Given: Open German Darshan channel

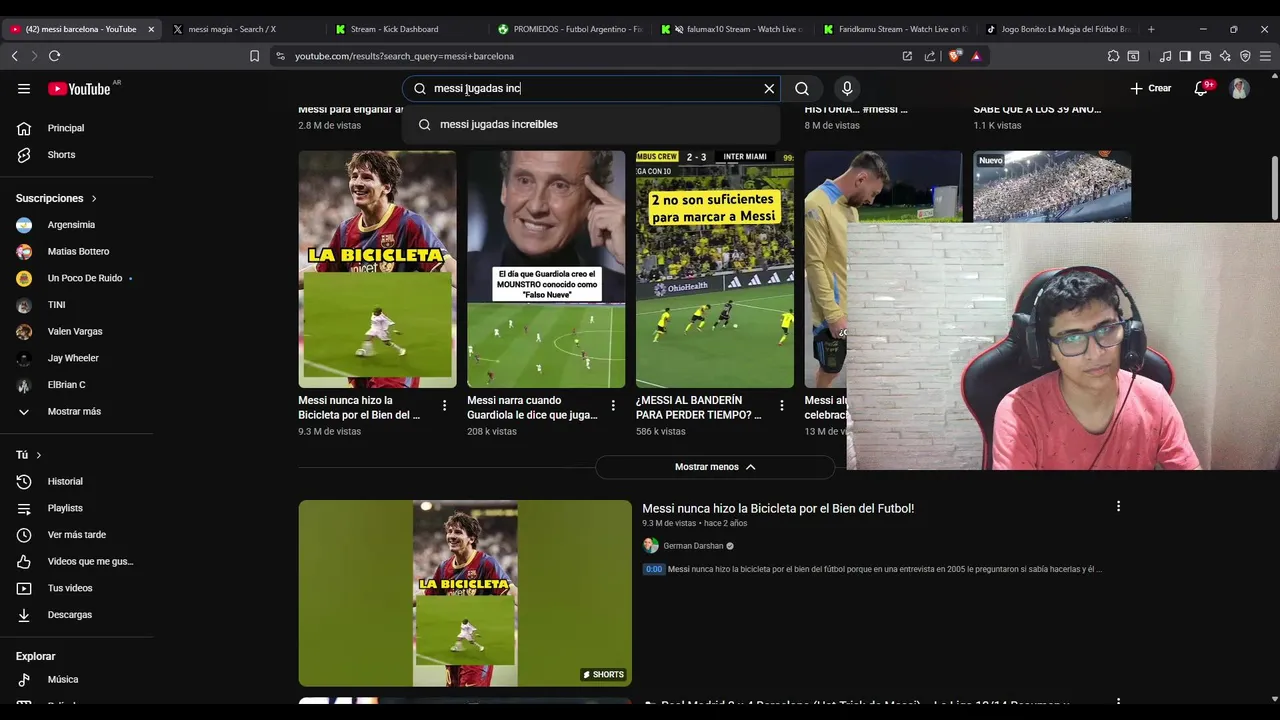Looking at the screenshot, I should click(693, 546).
